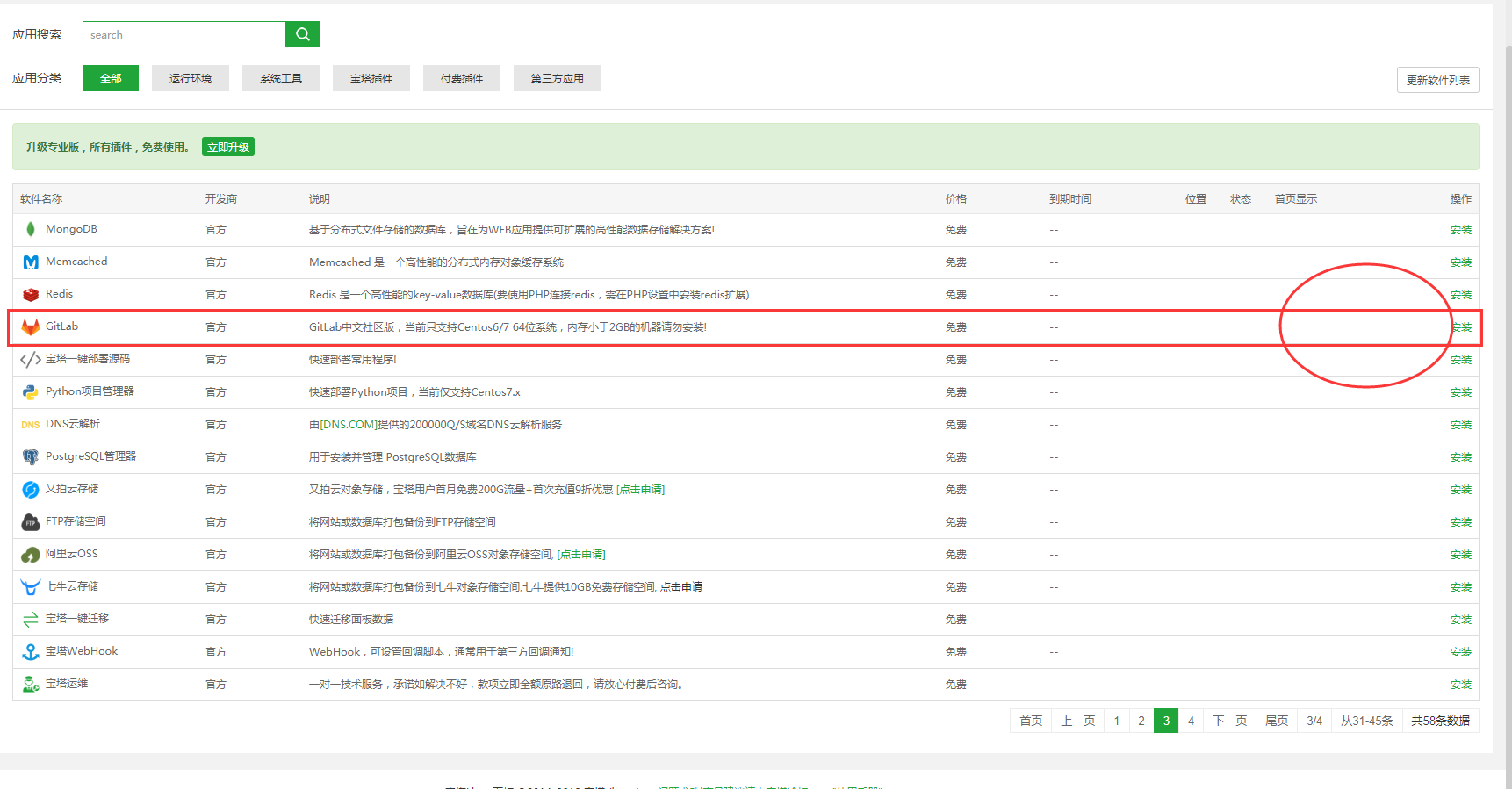Go to page 1

click(x=1117, y=721)
